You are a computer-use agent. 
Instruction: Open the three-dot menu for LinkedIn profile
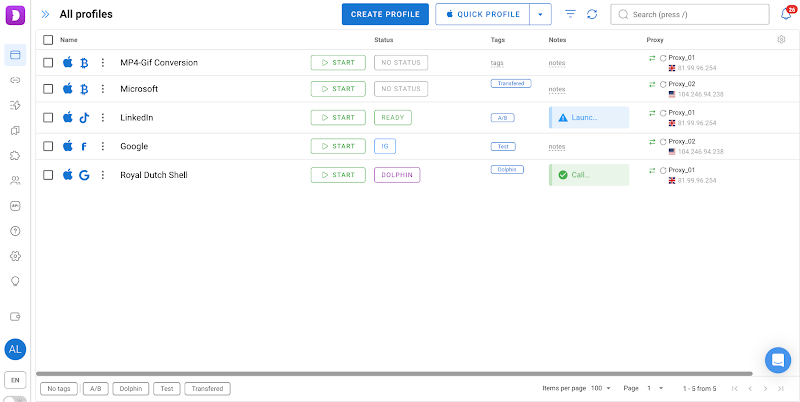102,118
